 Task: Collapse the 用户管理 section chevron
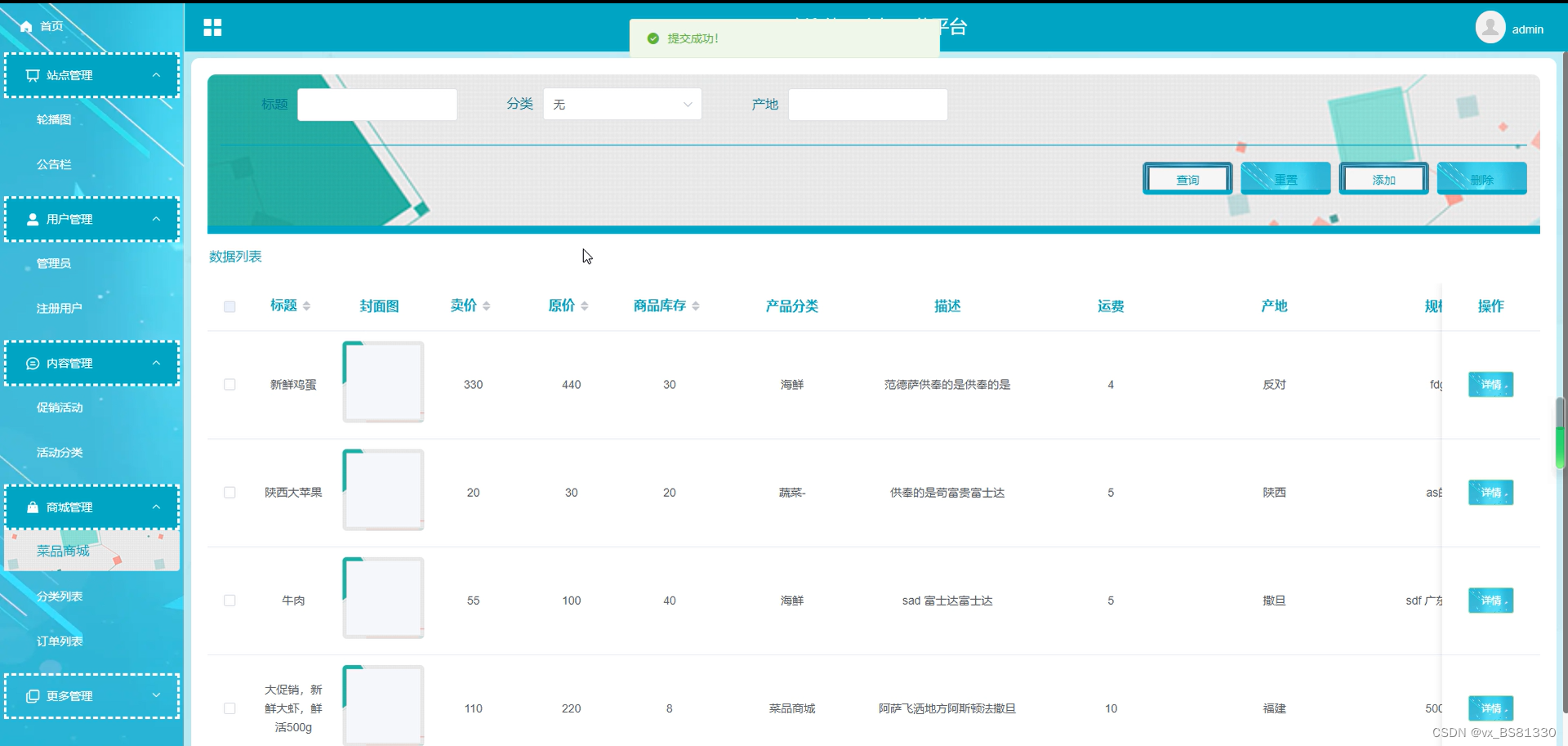[156, 219]
